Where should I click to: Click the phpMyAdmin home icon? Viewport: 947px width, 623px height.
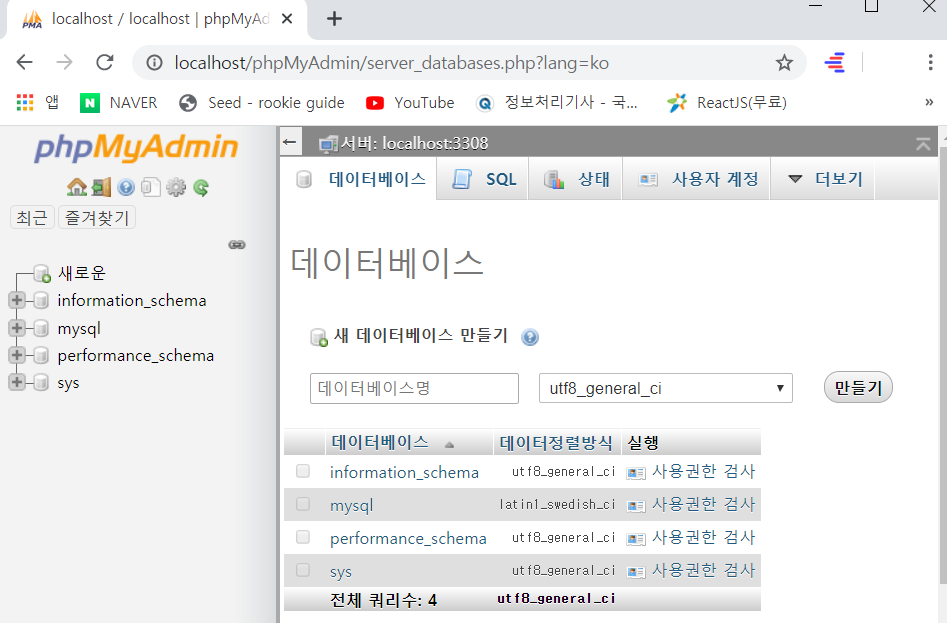coord(77,188)
